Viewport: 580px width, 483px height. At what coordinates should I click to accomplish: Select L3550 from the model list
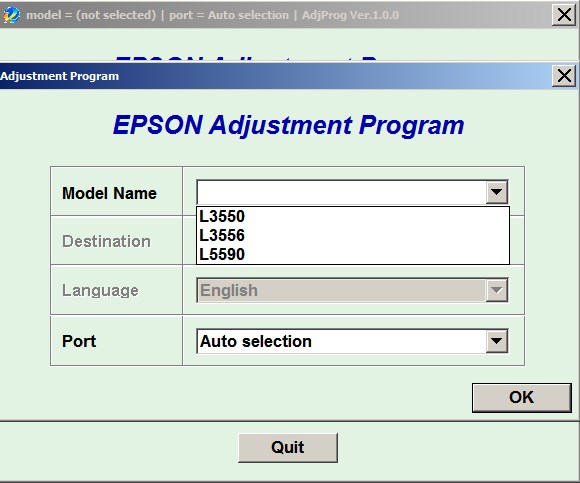coord(353,216)
